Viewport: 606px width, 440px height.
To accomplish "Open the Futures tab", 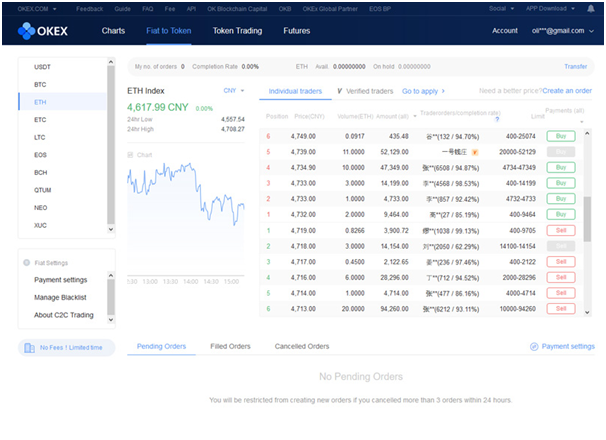I will (x=296, y=31).
